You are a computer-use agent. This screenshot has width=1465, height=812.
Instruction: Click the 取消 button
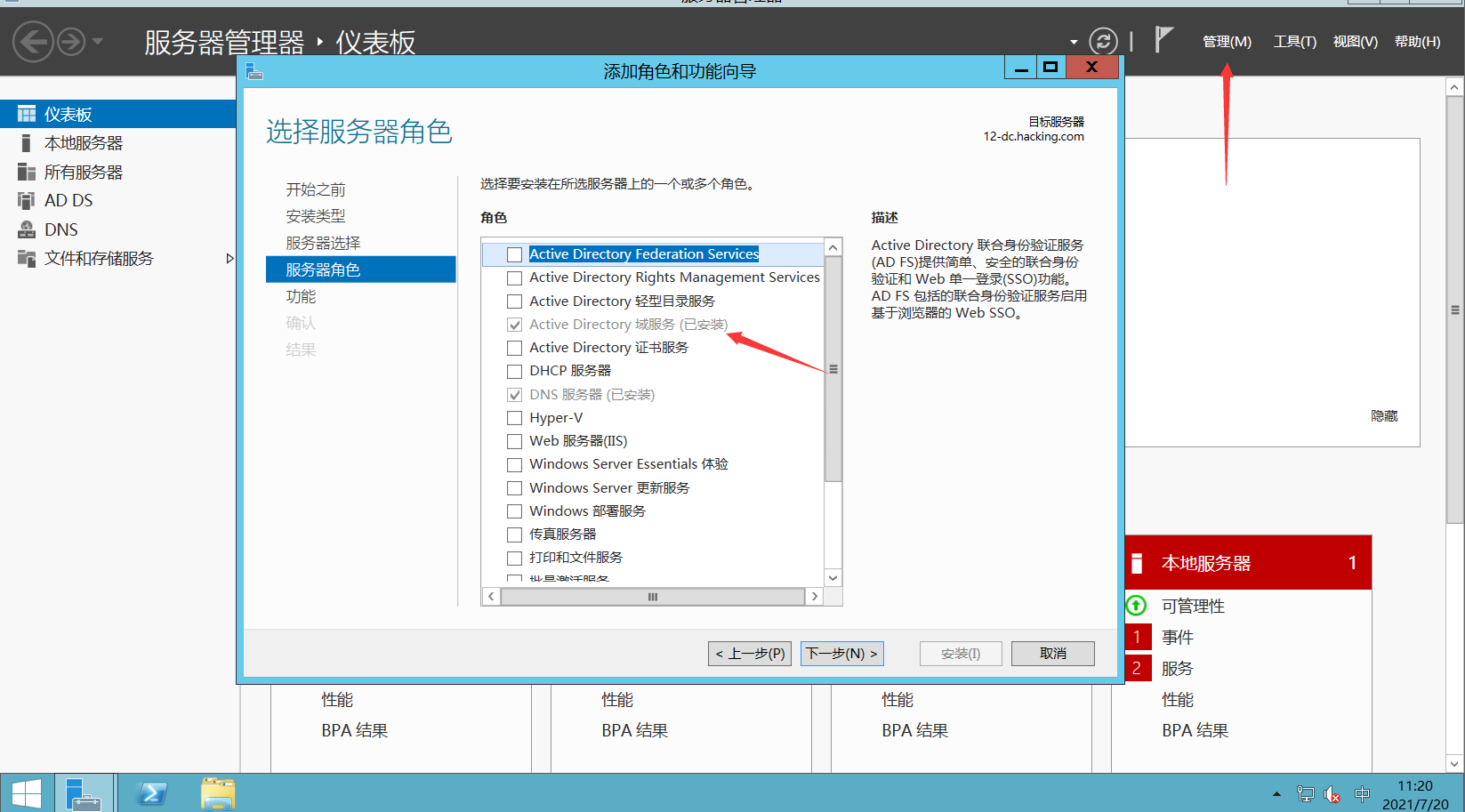coord(1053,654)
